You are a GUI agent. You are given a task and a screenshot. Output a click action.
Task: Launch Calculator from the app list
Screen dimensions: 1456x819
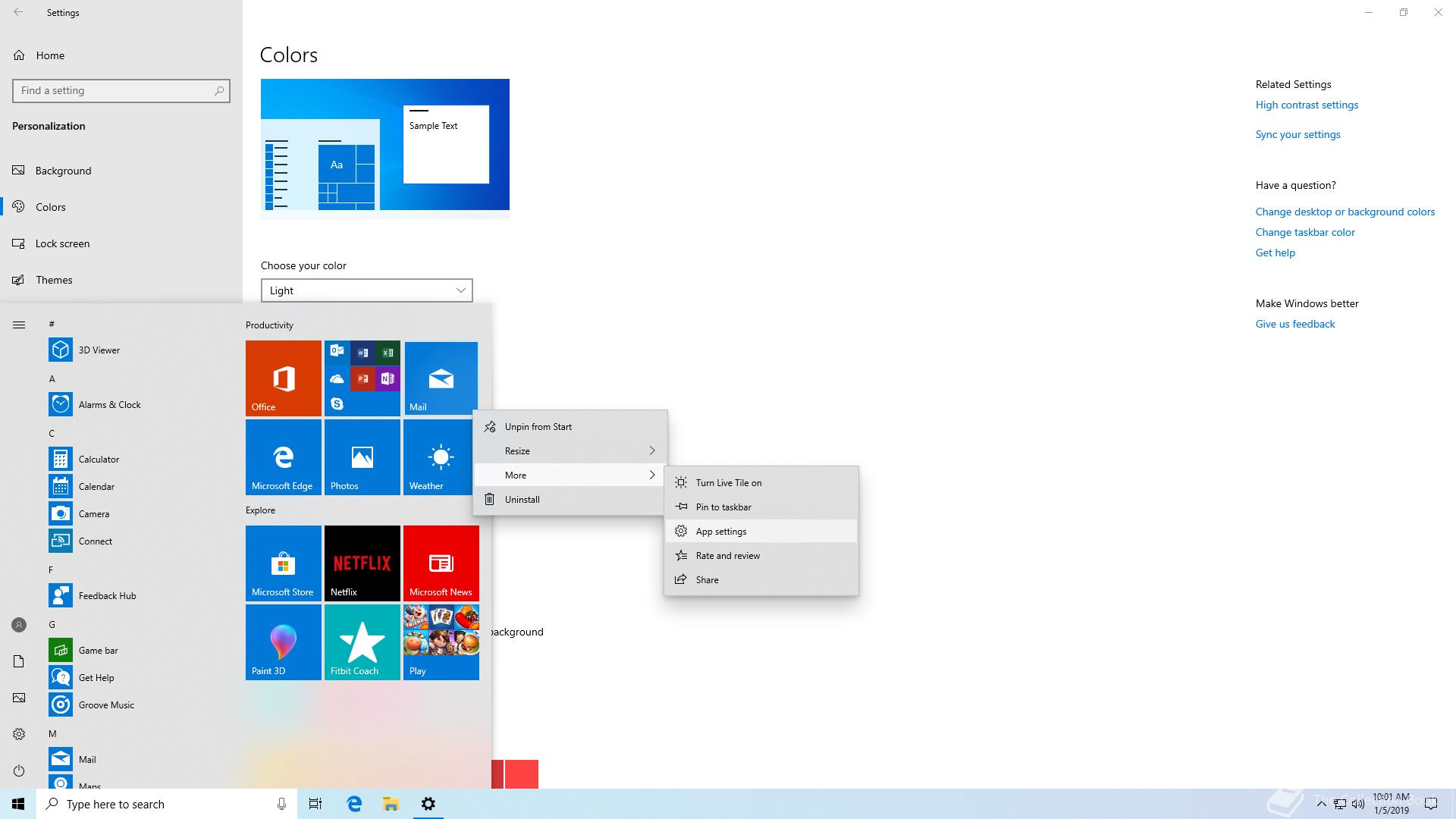pos(136,459)
